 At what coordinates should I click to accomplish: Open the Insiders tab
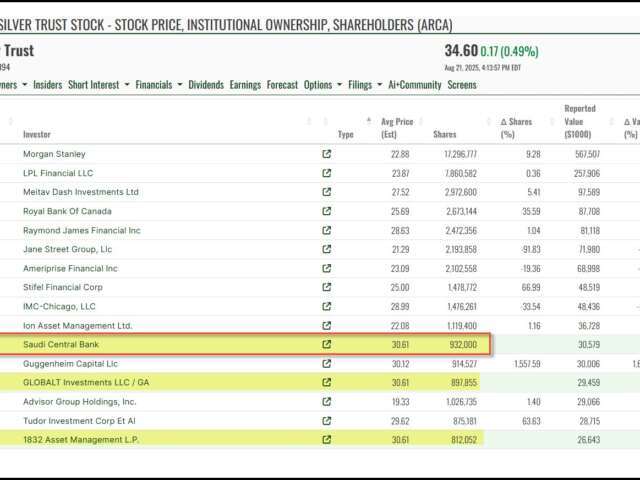point(47,85)
